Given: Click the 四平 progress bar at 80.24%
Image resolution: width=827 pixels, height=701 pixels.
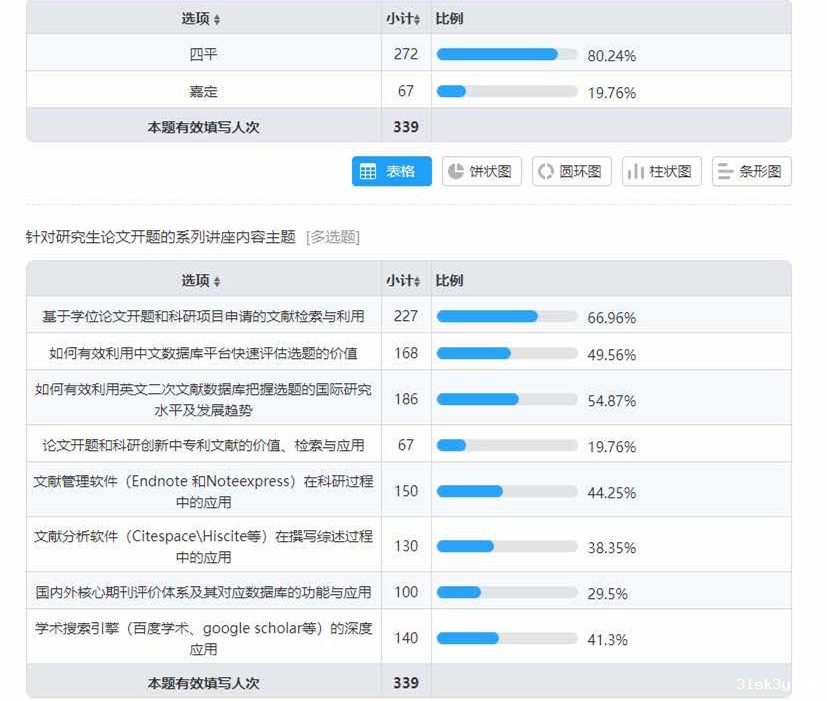Looking at the screenshot, I should click(x=507, y=55).
